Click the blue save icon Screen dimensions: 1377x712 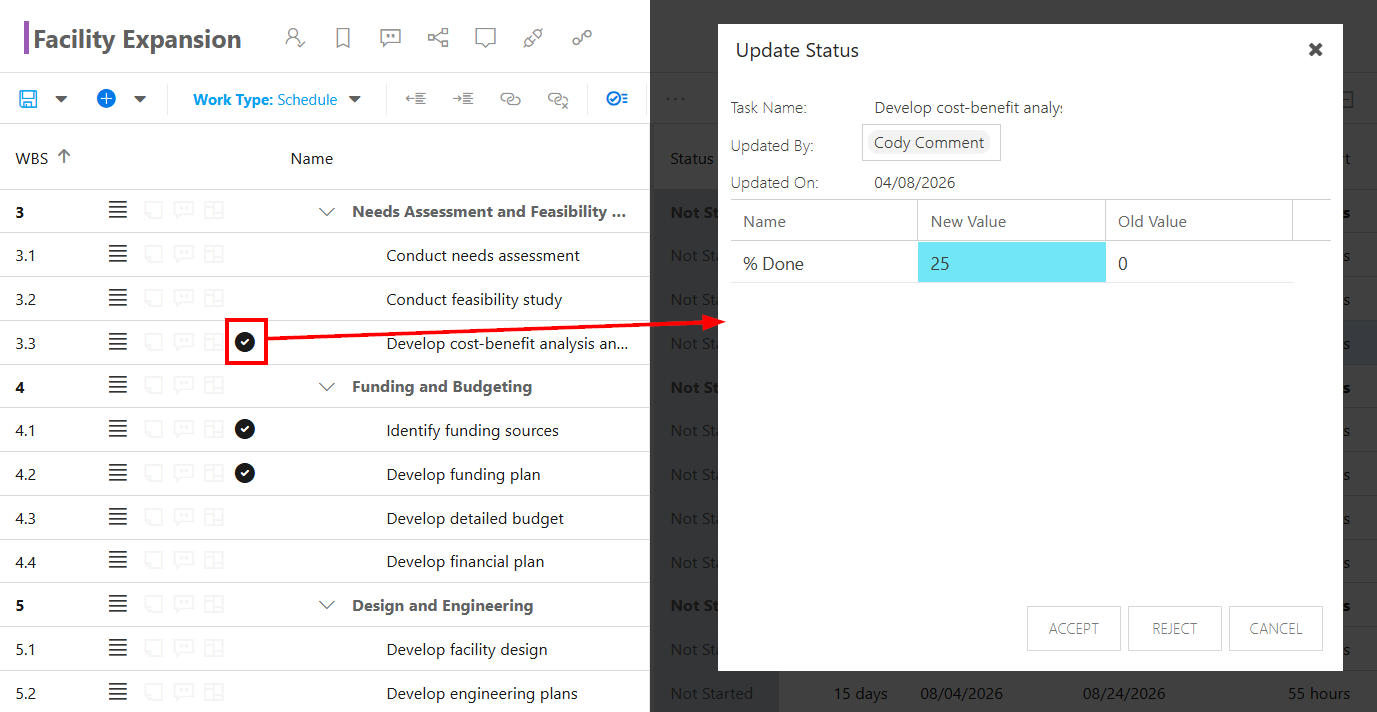click(28, 99)
